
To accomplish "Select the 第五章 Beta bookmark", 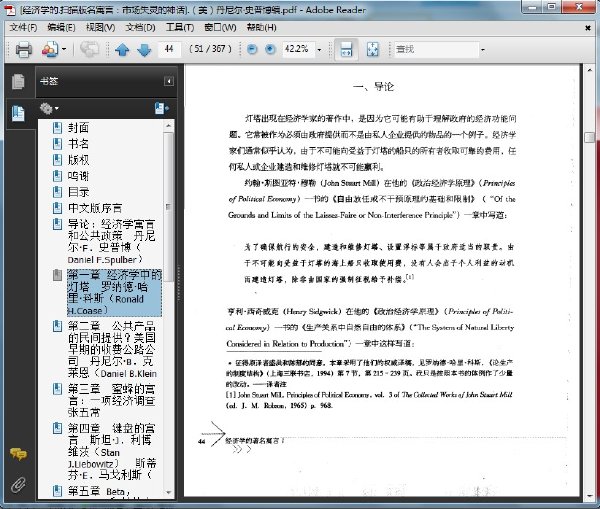I will click(99, 491).
